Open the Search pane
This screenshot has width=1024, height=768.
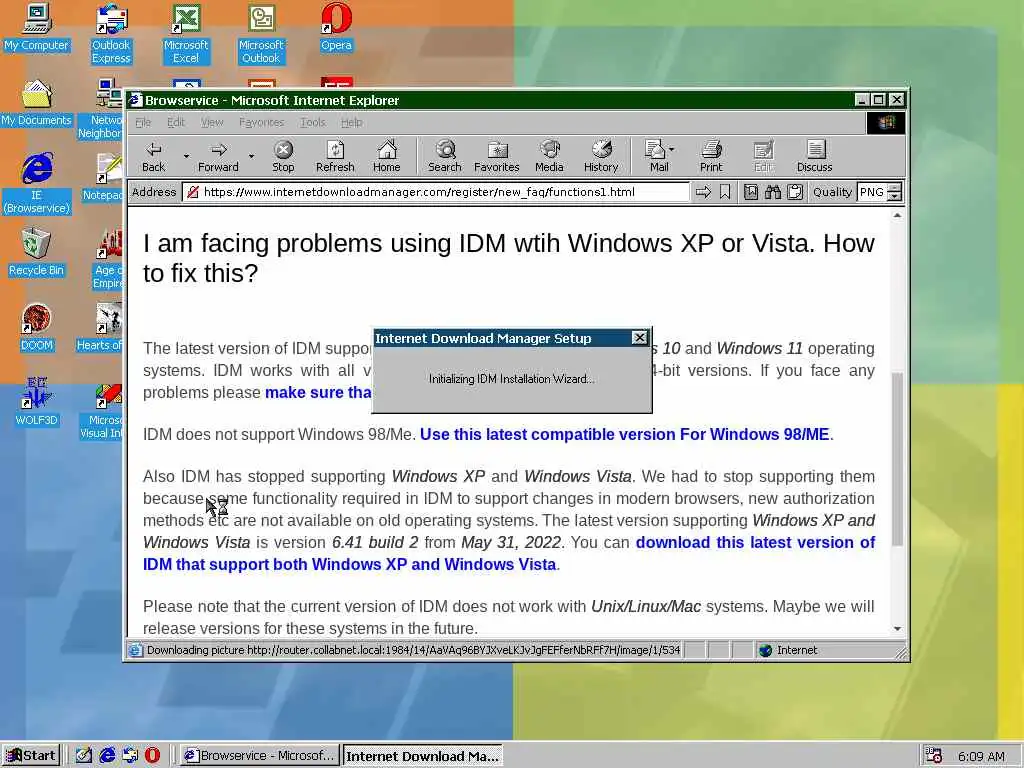tap(445, 157)
